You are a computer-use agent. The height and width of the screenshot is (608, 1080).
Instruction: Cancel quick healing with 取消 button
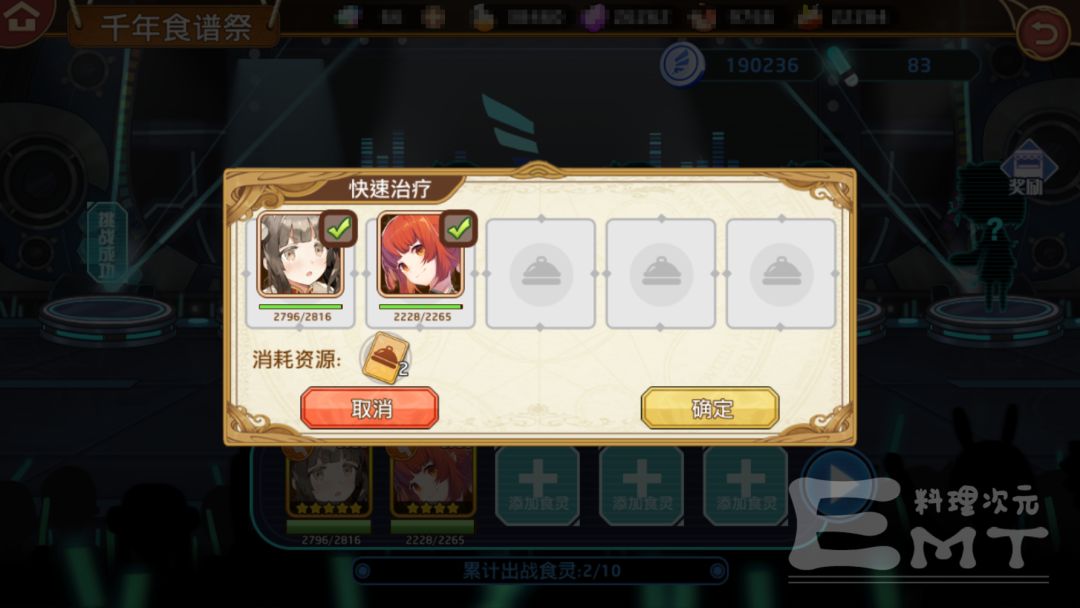(x=370, y=408)
